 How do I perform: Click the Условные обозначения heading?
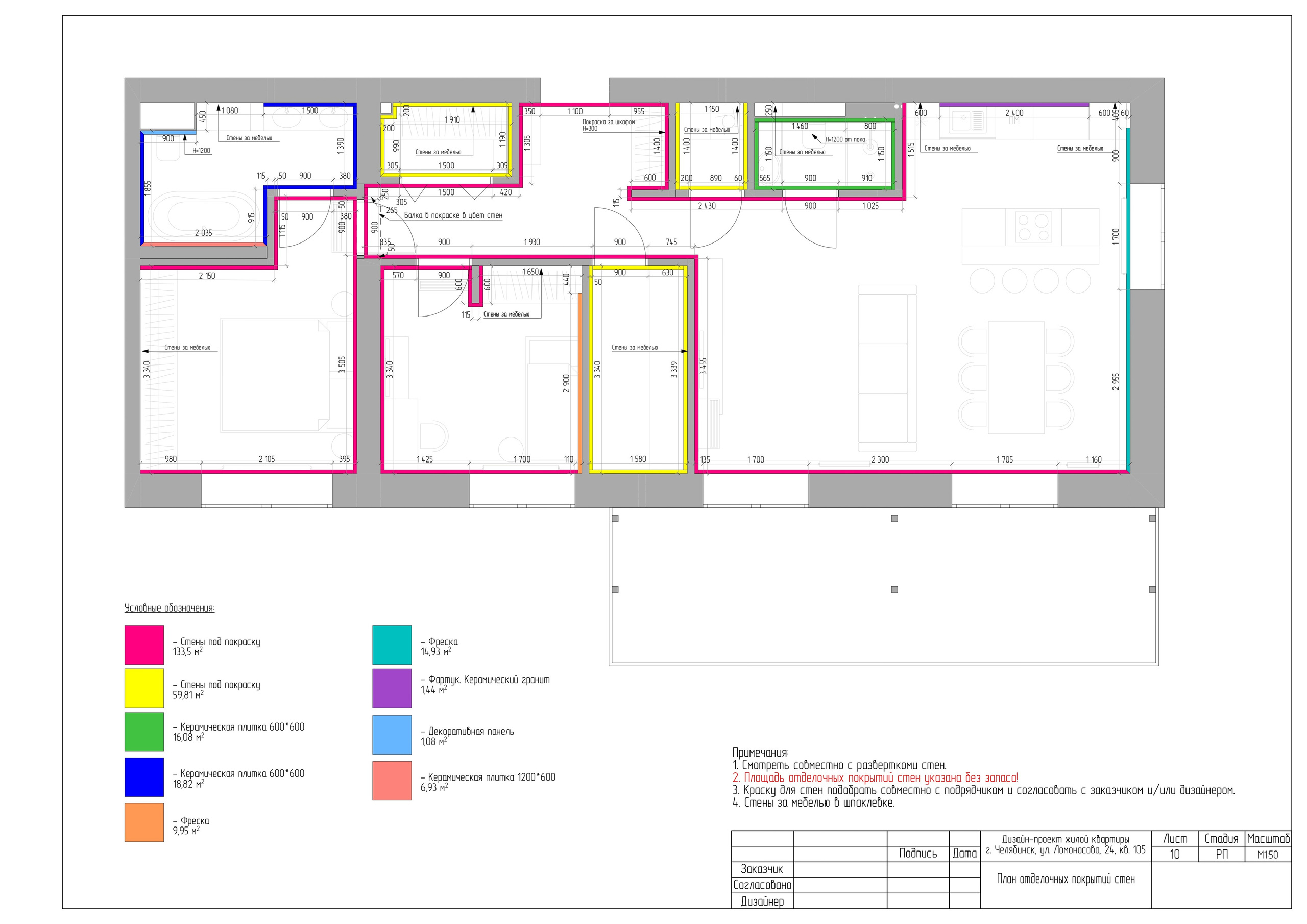(x=169, y=608)
